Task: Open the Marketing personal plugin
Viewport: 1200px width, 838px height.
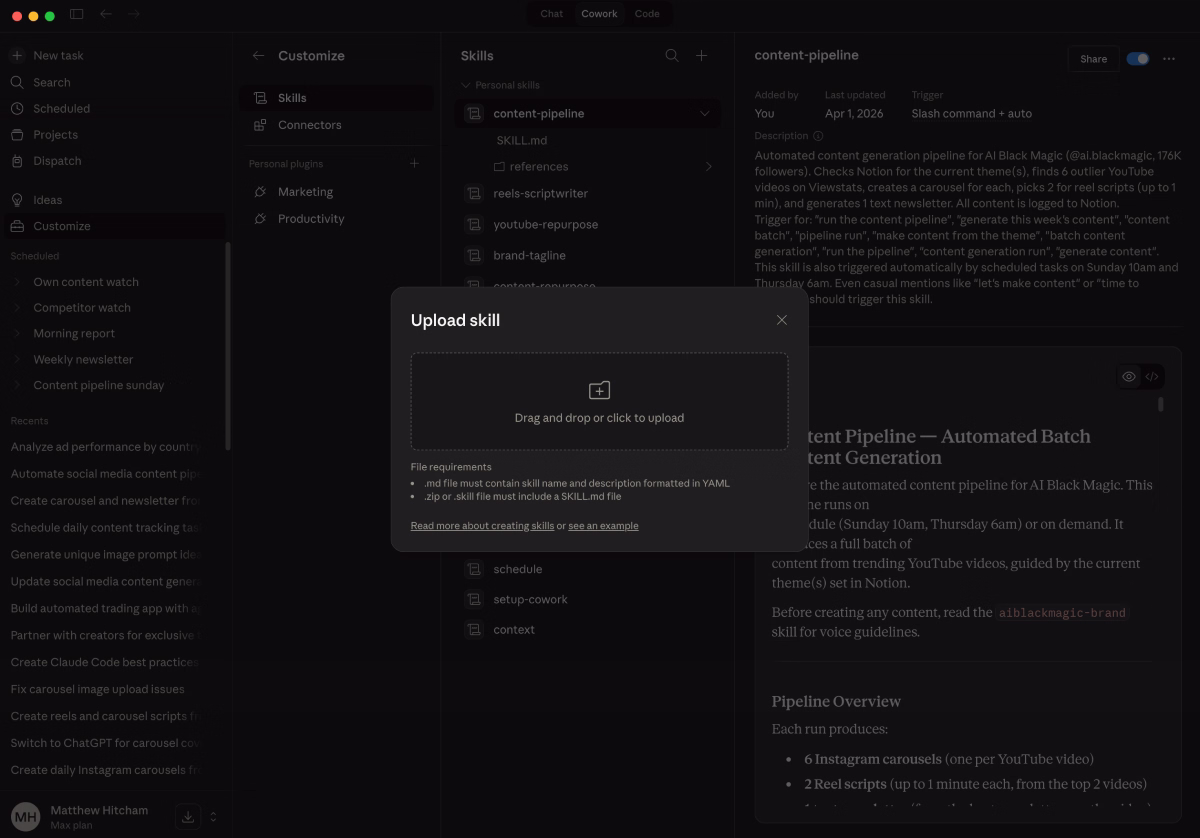Action: (x=305, y=191)
